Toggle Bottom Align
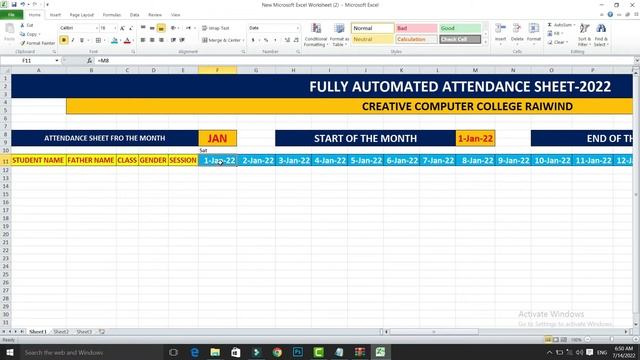Screen dimensions: 640x360 [161, 28]
